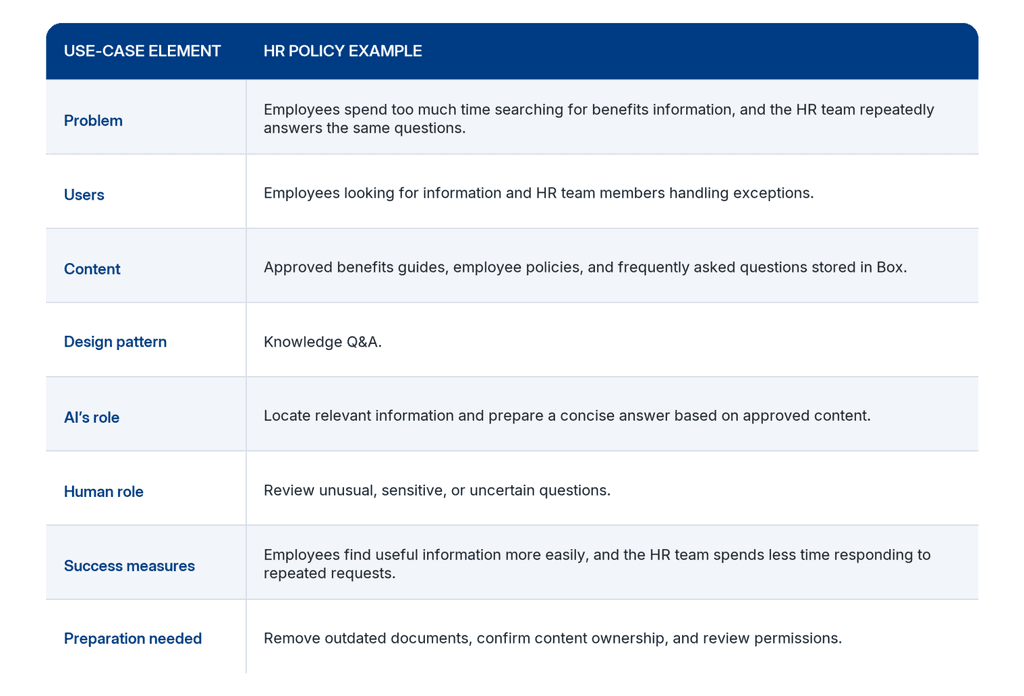
Task: Select the Success measures row label
Action: pyautogui.click(x=129, y=566)
